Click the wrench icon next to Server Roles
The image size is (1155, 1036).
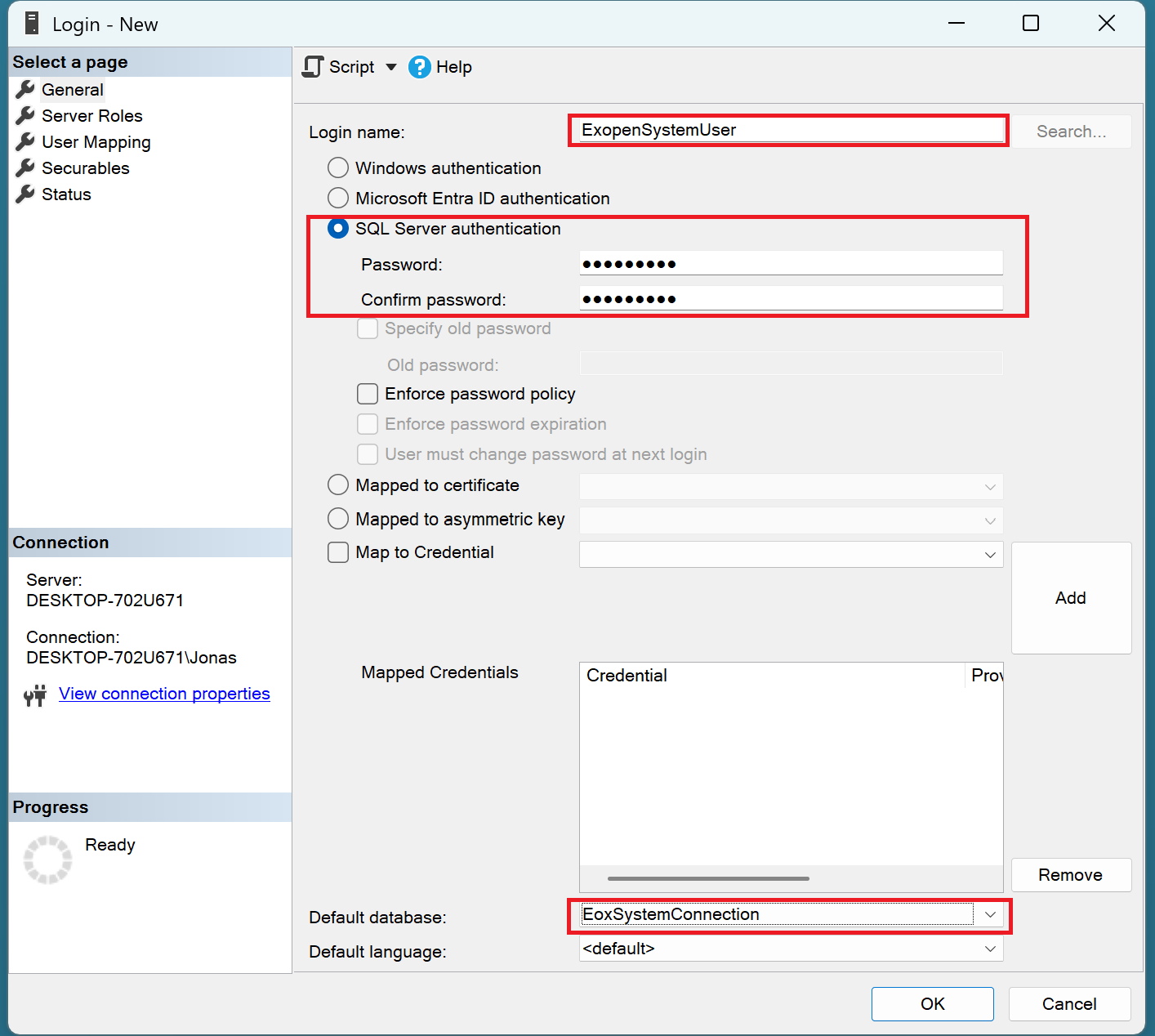point(25,116)
